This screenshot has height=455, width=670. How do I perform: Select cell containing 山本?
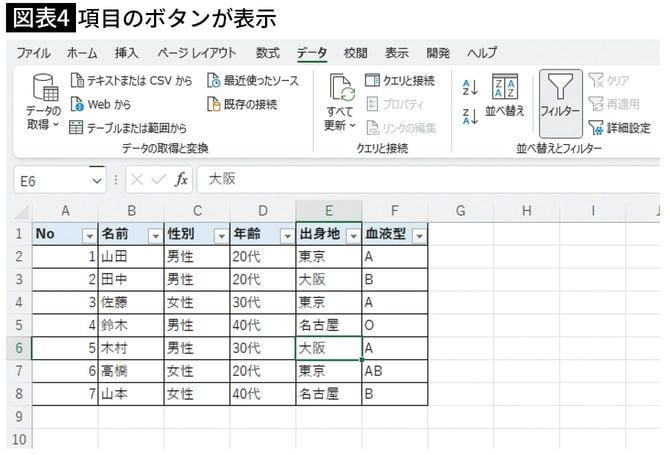(x=131, y=394)
